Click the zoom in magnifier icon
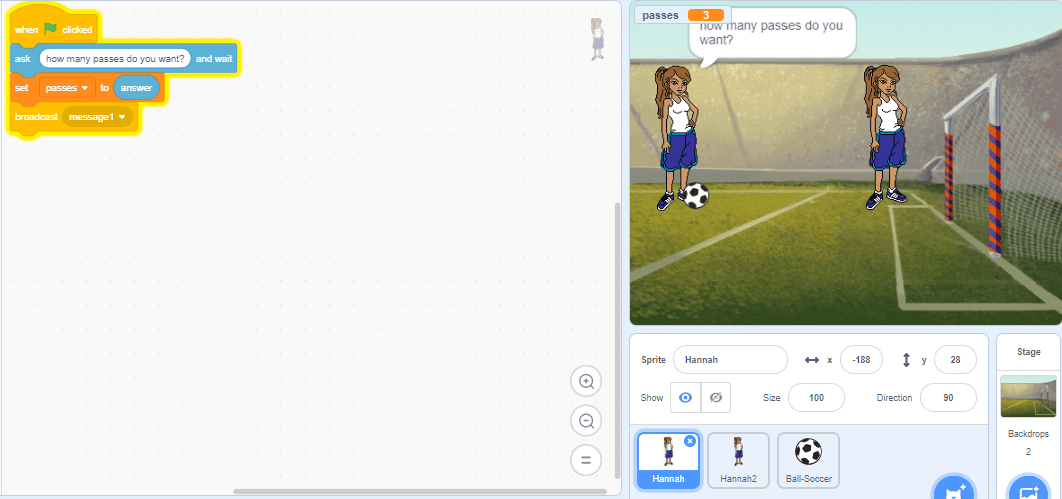This screenshot has height=499, width=1062. (586, 381)
